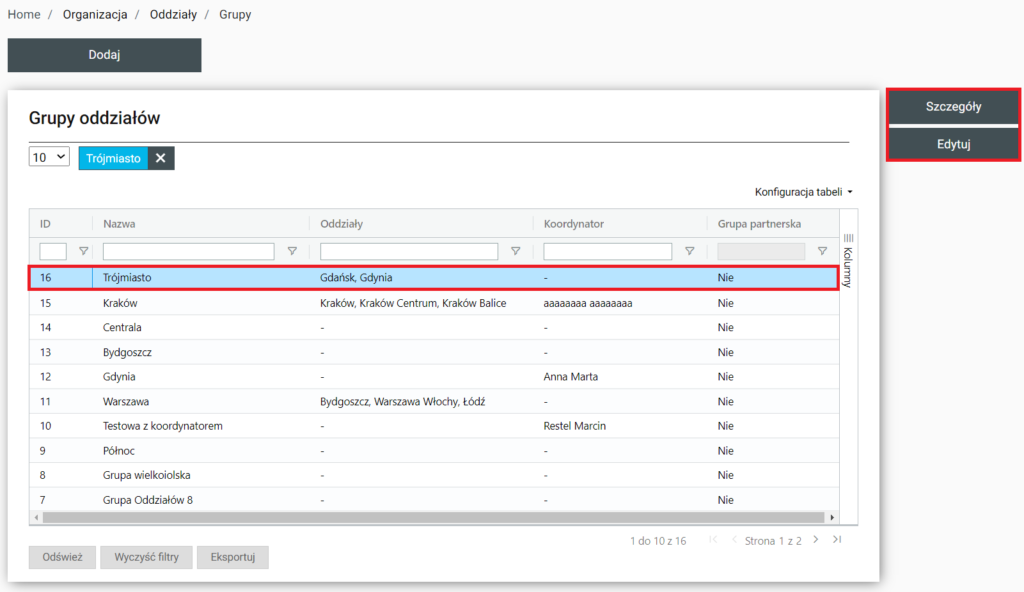Click the Koordynator column filter icon
The image size is (1024, 592).
[689, 251]
